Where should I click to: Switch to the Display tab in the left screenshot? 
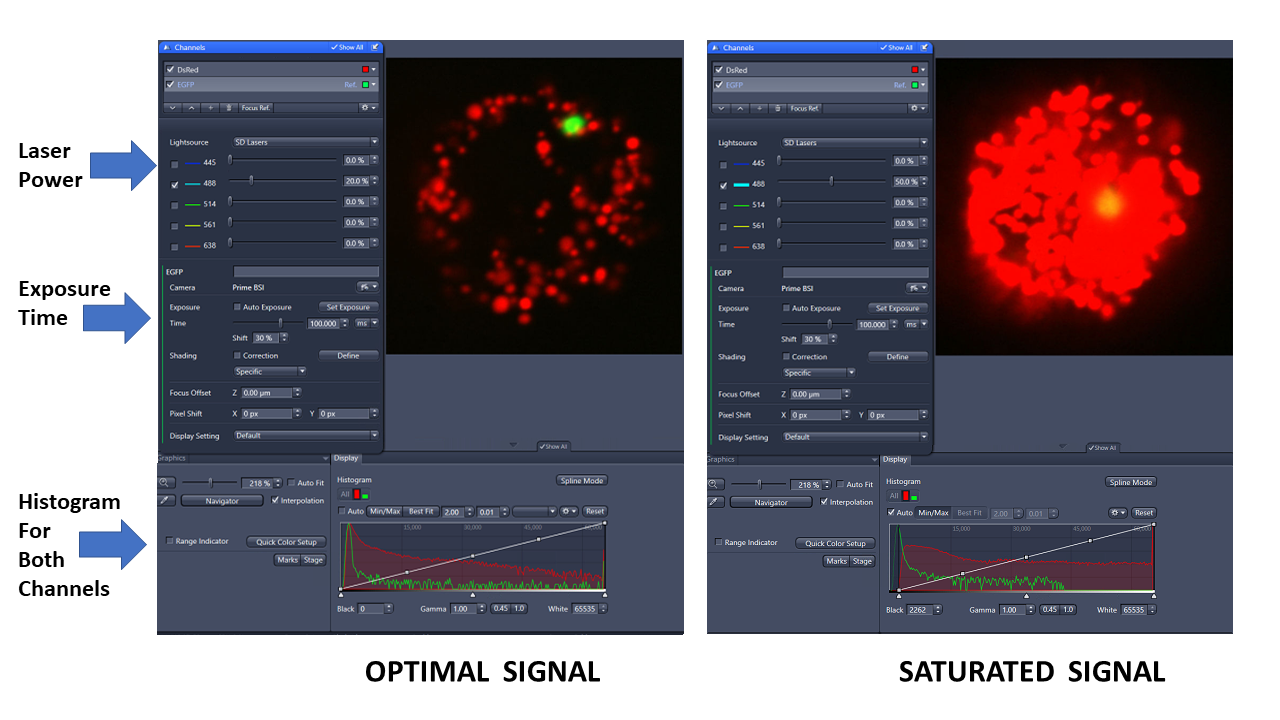346,458
